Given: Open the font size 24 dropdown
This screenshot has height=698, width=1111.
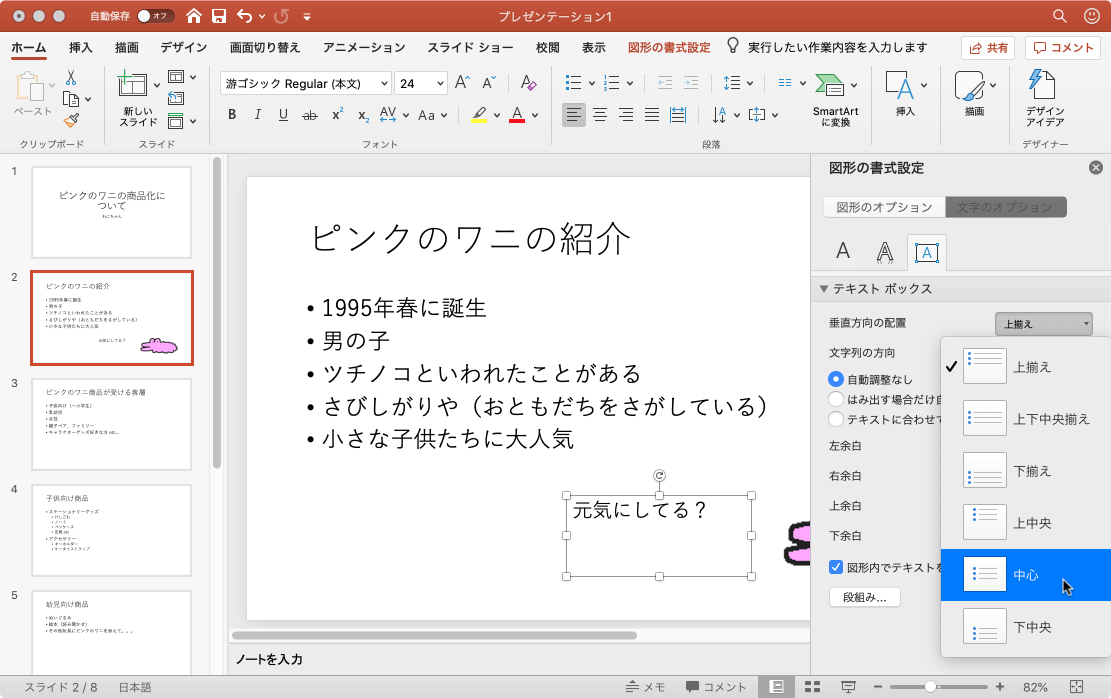Looking at the screenshot, I should [420, 84].
